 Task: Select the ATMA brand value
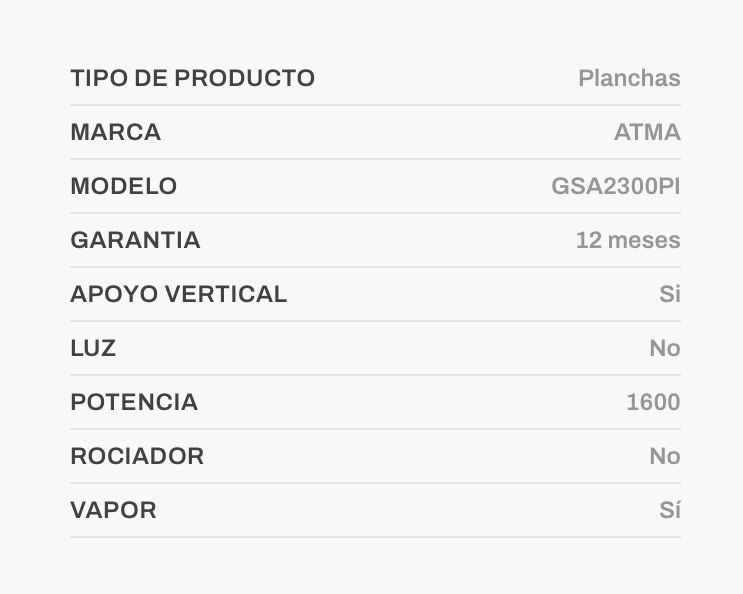click(x=647, y=132)
